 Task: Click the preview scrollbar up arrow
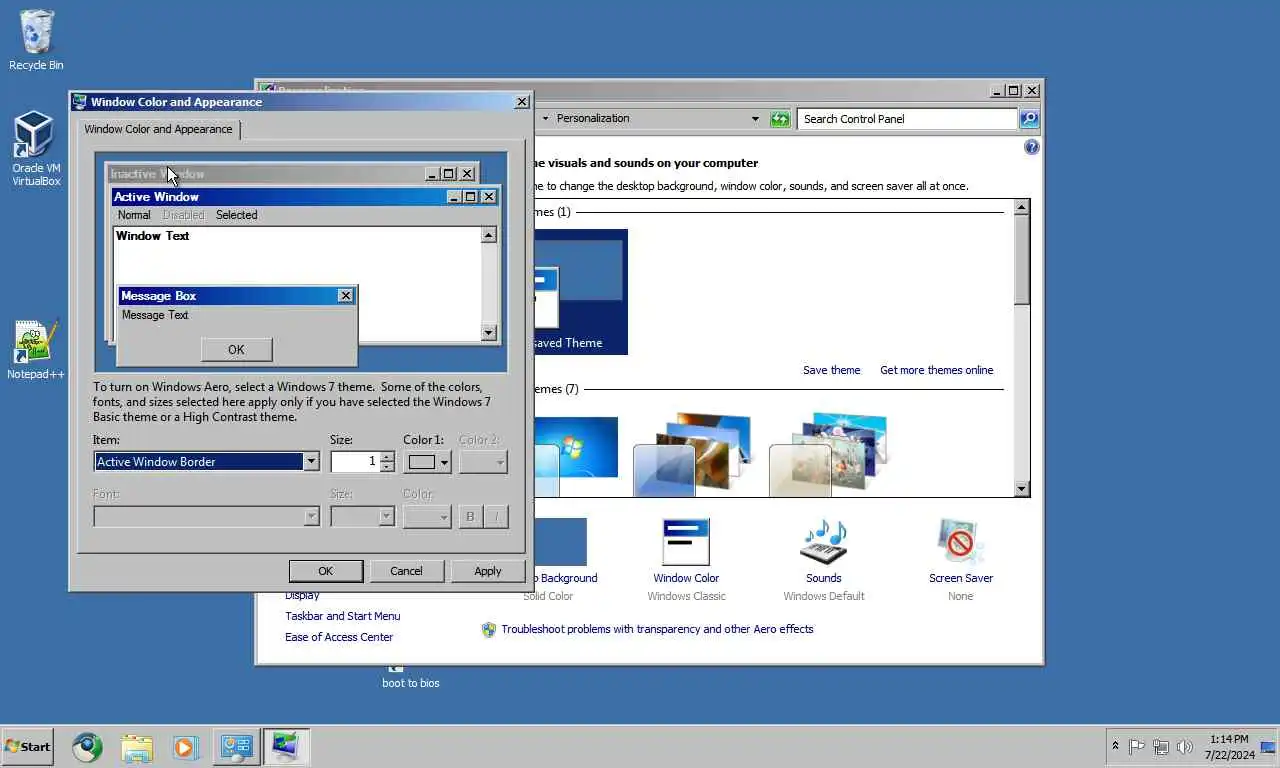[489, 235]
